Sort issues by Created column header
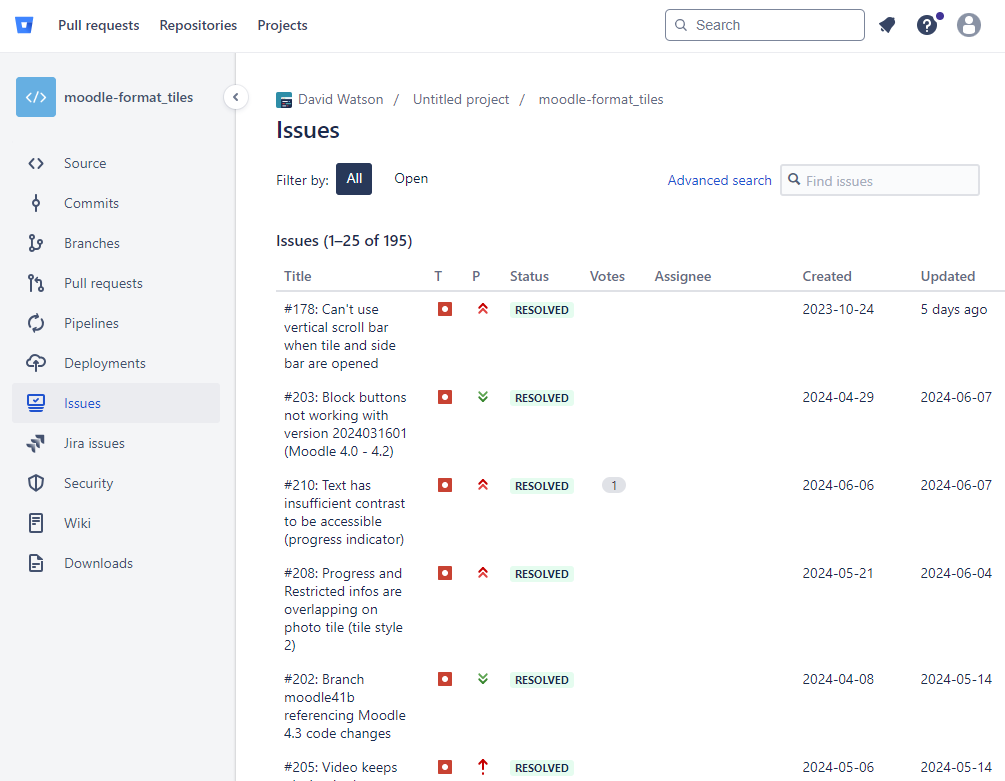This screenshot has width=1005, height=781. (827, 276)
